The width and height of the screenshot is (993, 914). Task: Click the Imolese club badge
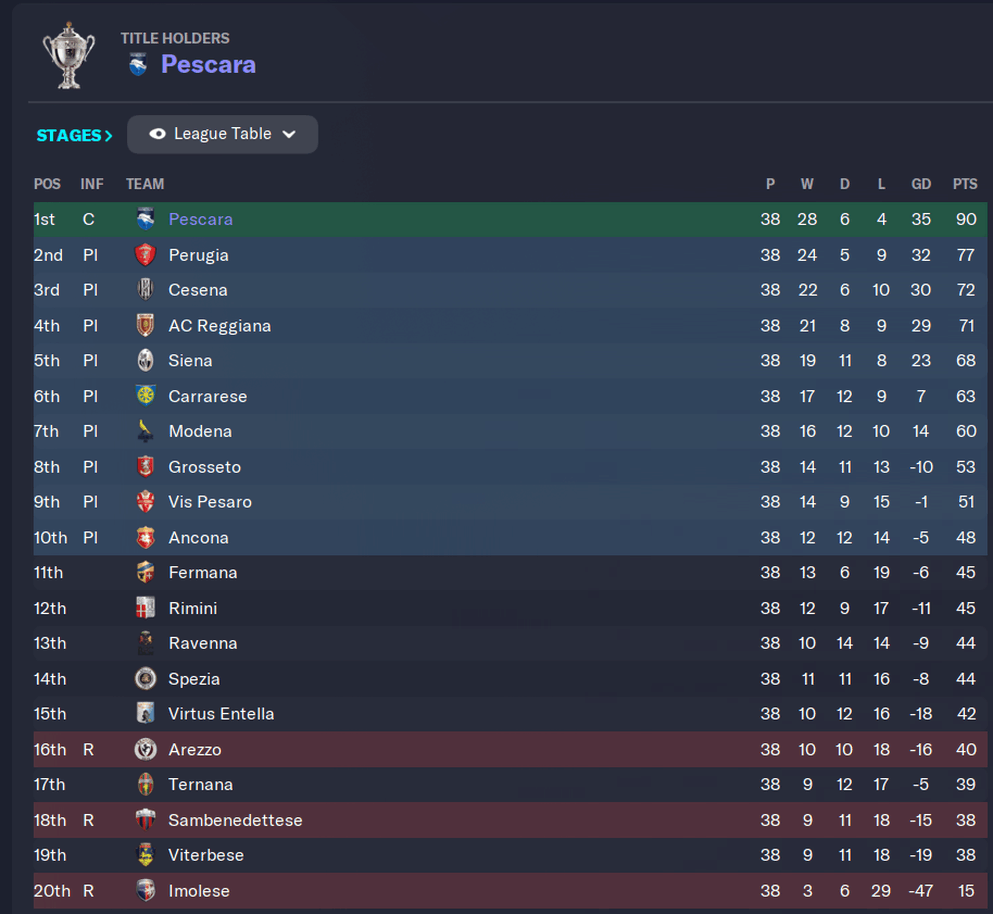146,891
